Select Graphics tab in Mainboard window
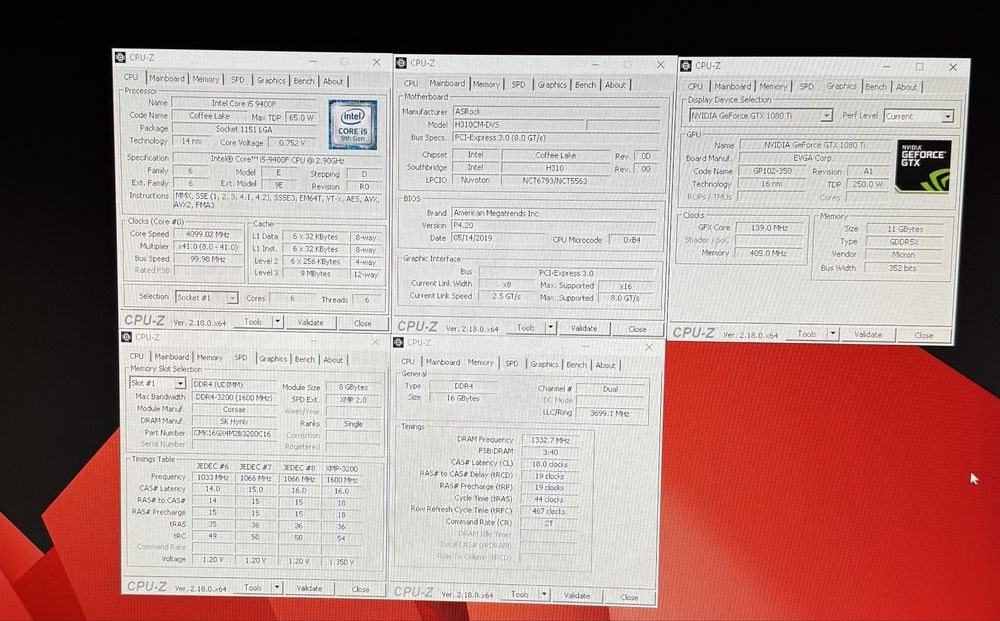Image resolution: width=1000 pixels, height=621 pixels. pyautogui.click(x=552, y=84)
